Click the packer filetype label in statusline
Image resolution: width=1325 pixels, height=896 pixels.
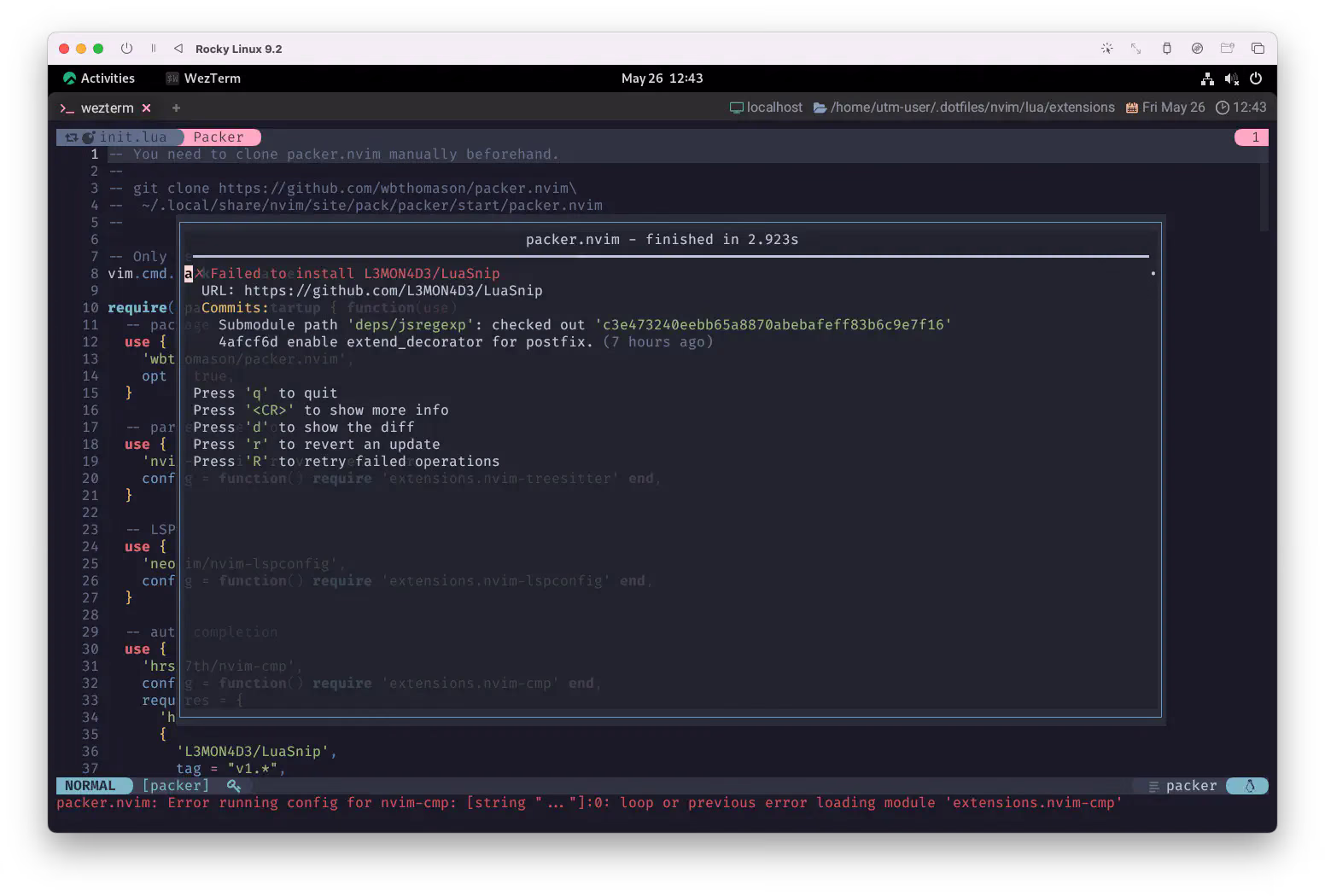[1192, 786]
